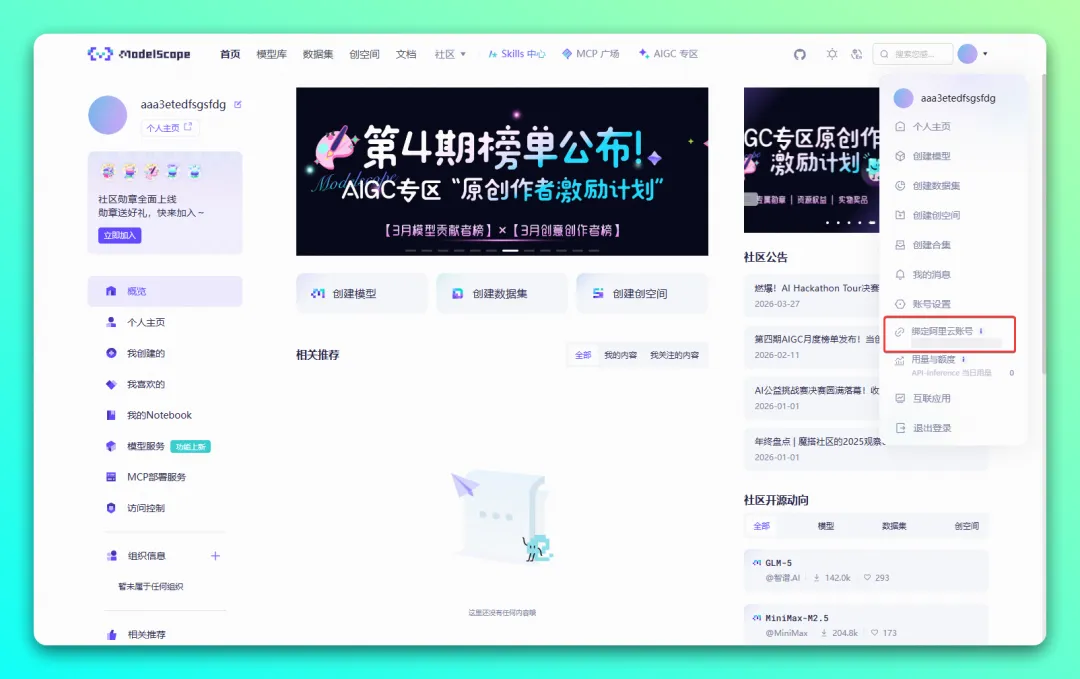Click the 个人主页 icon in user menu
The image size is (1080, 679).
click(x=900, y=127)
